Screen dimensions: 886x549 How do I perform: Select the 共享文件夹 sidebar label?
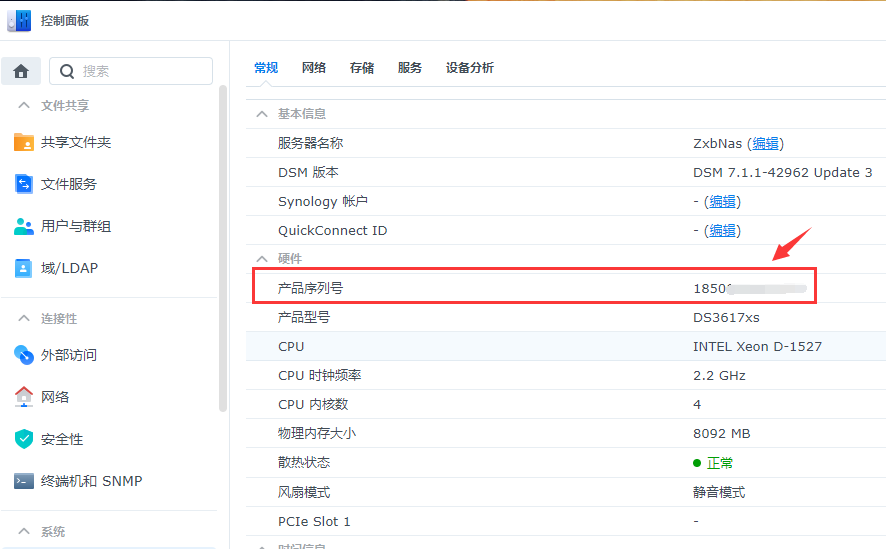point(76,142)
